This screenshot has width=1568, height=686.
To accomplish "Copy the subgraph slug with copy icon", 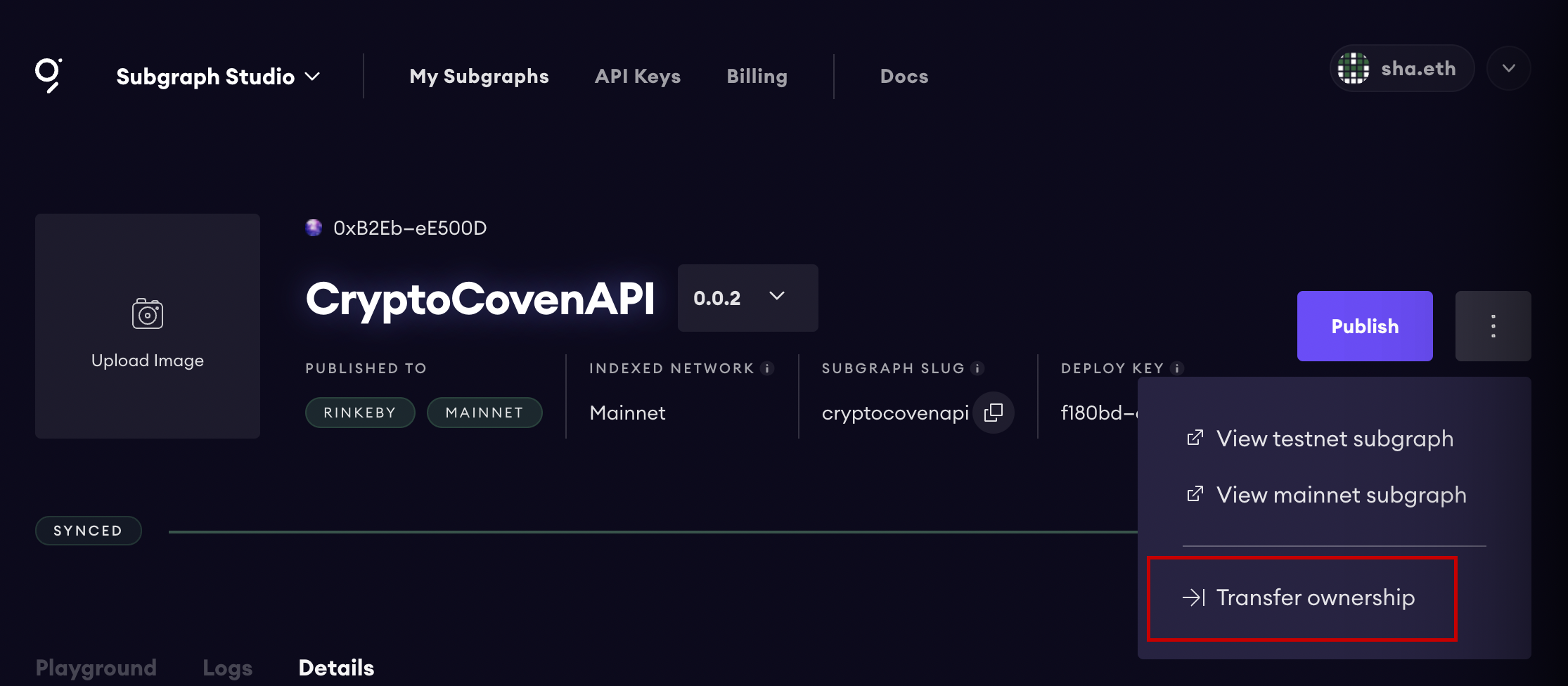I will pyautogui.click(x=993, y=413).
